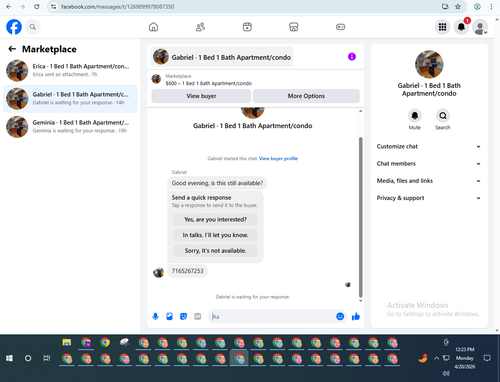The image size is (500, 382).
Task: Send quick response "Yes, are you interested?"
Action: click(215, 219)
